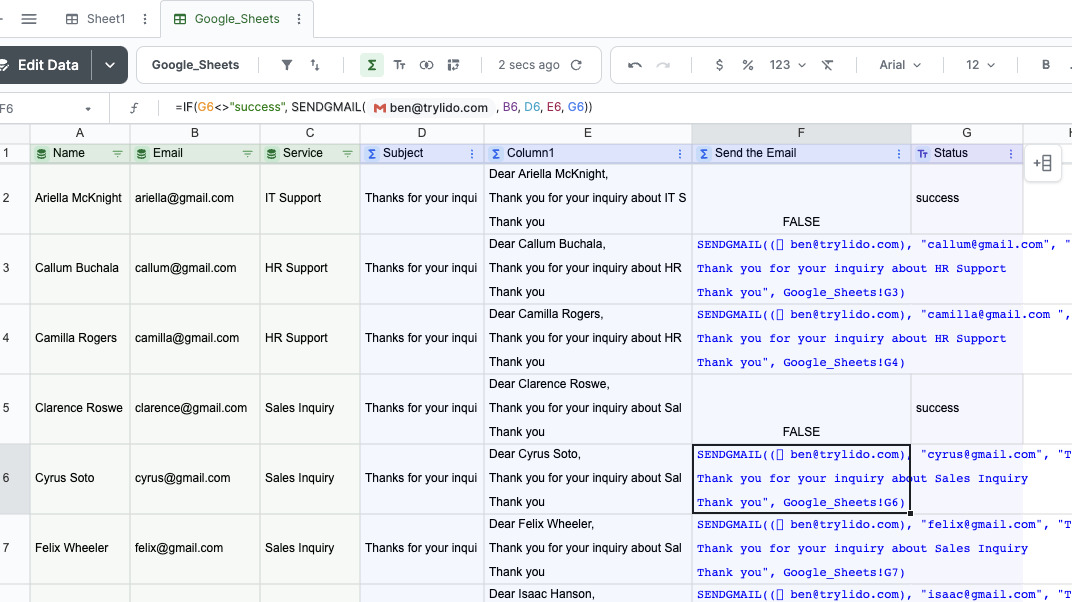This screenshot has height=602, width=1072.
Task: Open filter on Service column
Action: (x=347, y=154)
